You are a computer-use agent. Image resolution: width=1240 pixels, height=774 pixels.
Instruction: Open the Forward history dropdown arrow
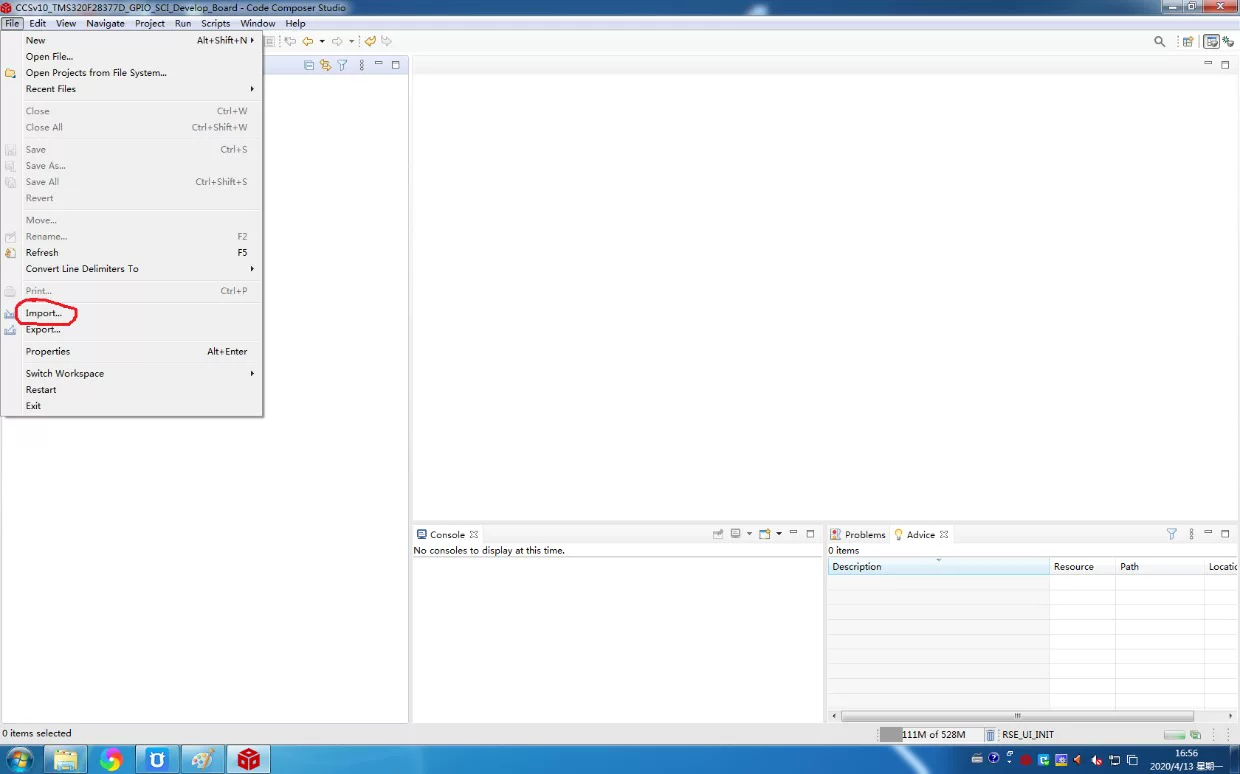[351, 41]
